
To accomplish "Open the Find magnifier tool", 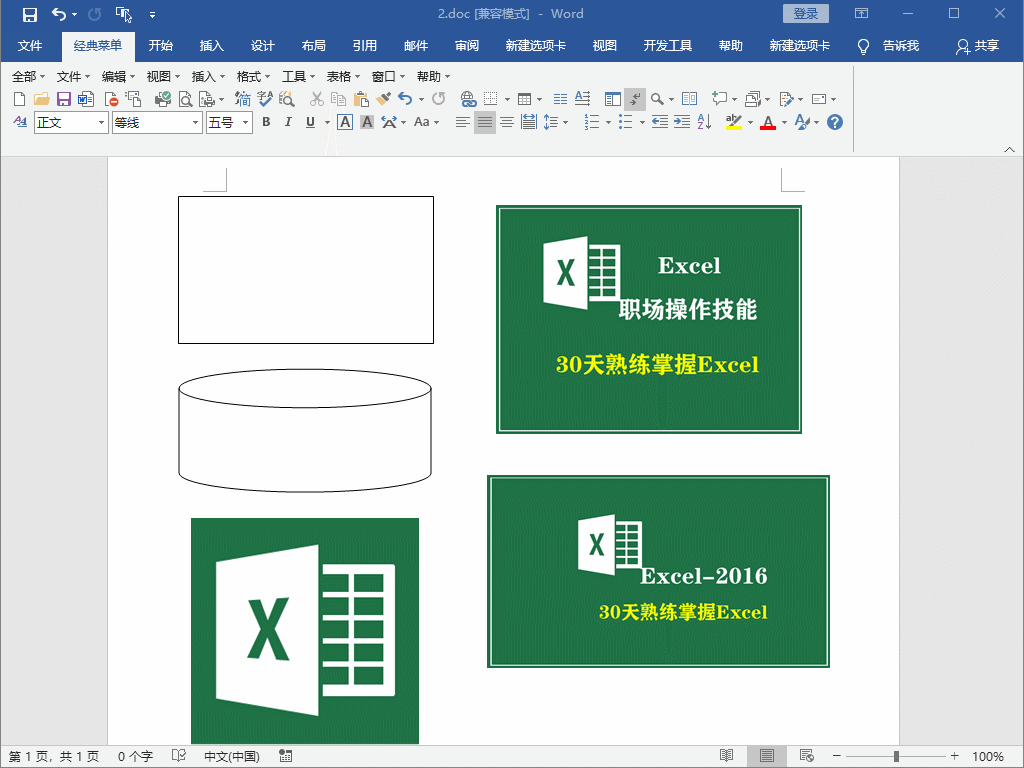I will pyautogui.click(x=657, y=99).
